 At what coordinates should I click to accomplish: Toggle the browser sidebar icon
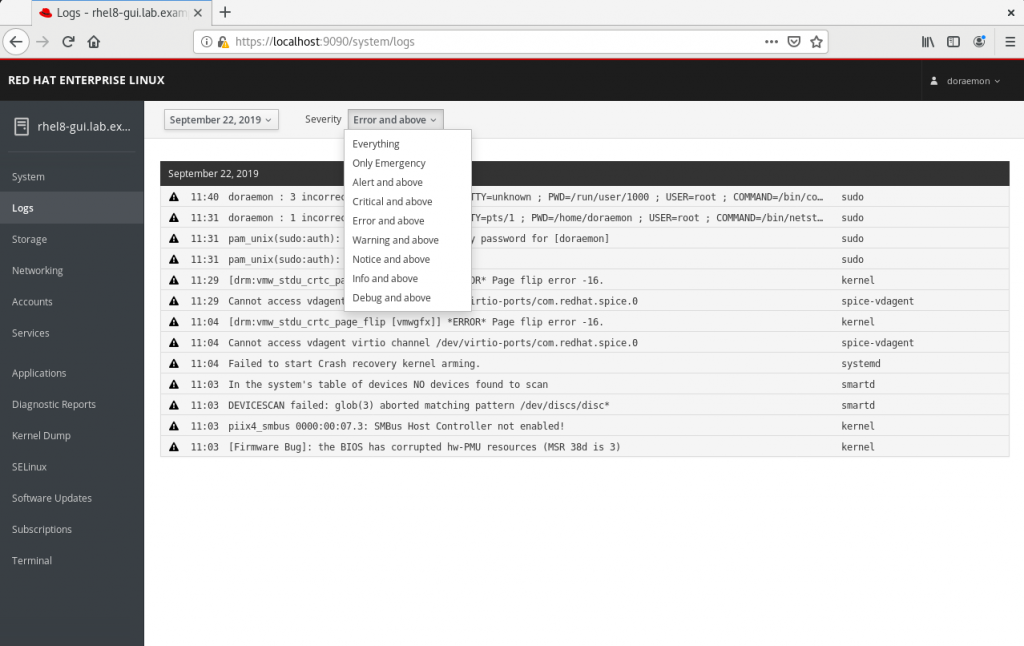click(x=953, y=42)
